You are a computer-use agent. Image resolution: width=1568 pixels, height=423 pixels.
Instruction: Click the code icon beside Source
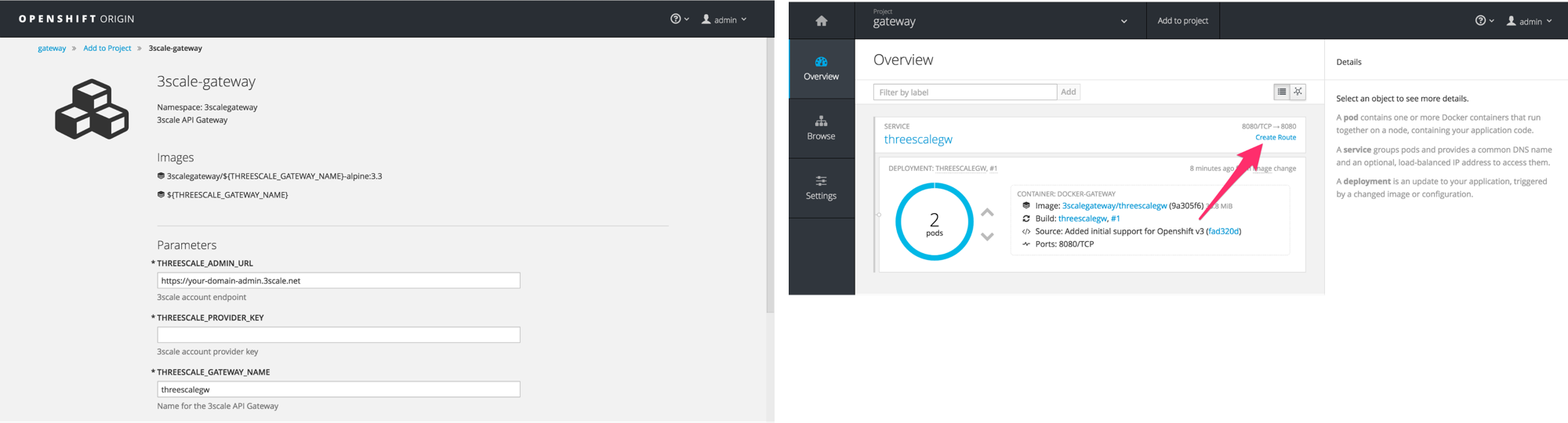pyautogui.click(x=1026, y=231)
